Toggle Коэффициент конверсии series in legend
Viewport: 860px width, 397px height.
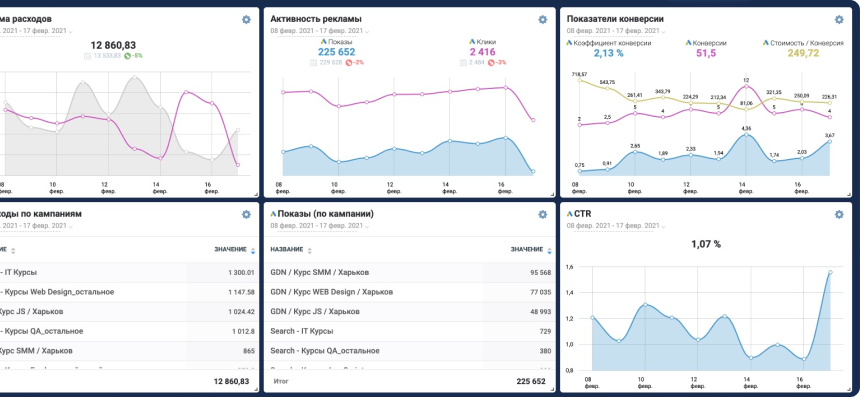click(x=608, y=43)
